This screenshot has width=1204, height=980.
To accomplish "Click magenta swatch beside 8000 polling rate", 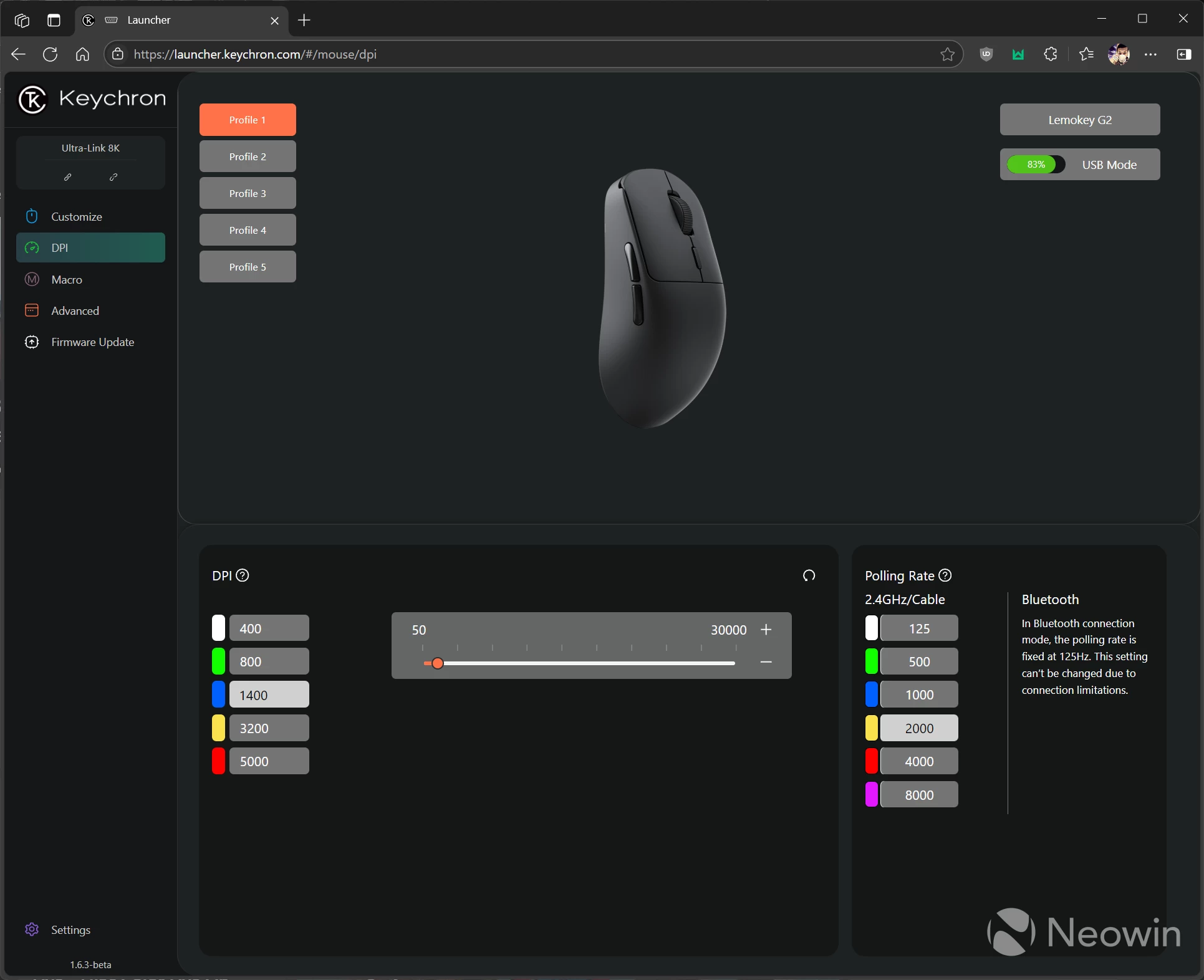I will pyautogui.click(x=872, y=795).
